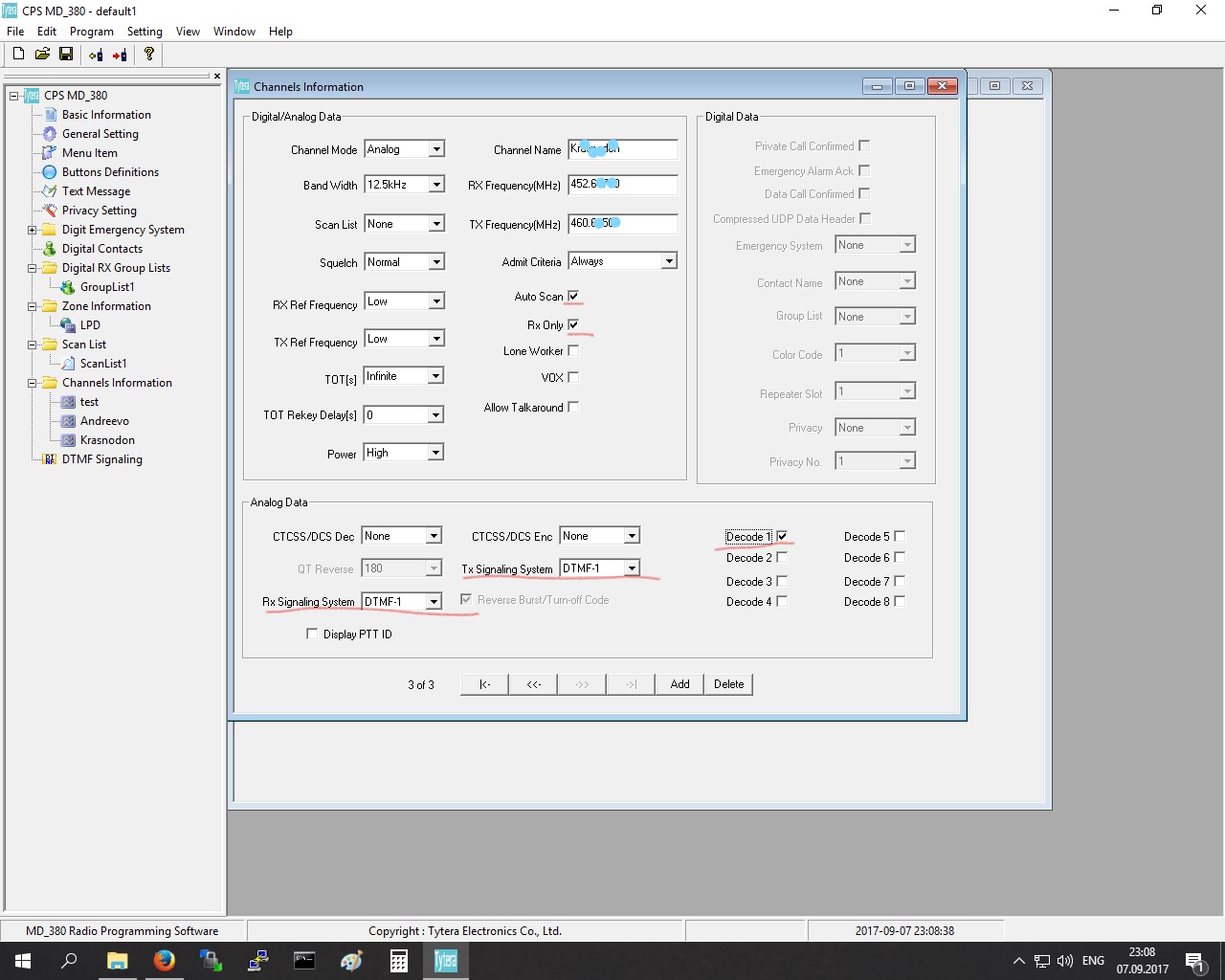Open the Power level dropdown

click(436, 453)
